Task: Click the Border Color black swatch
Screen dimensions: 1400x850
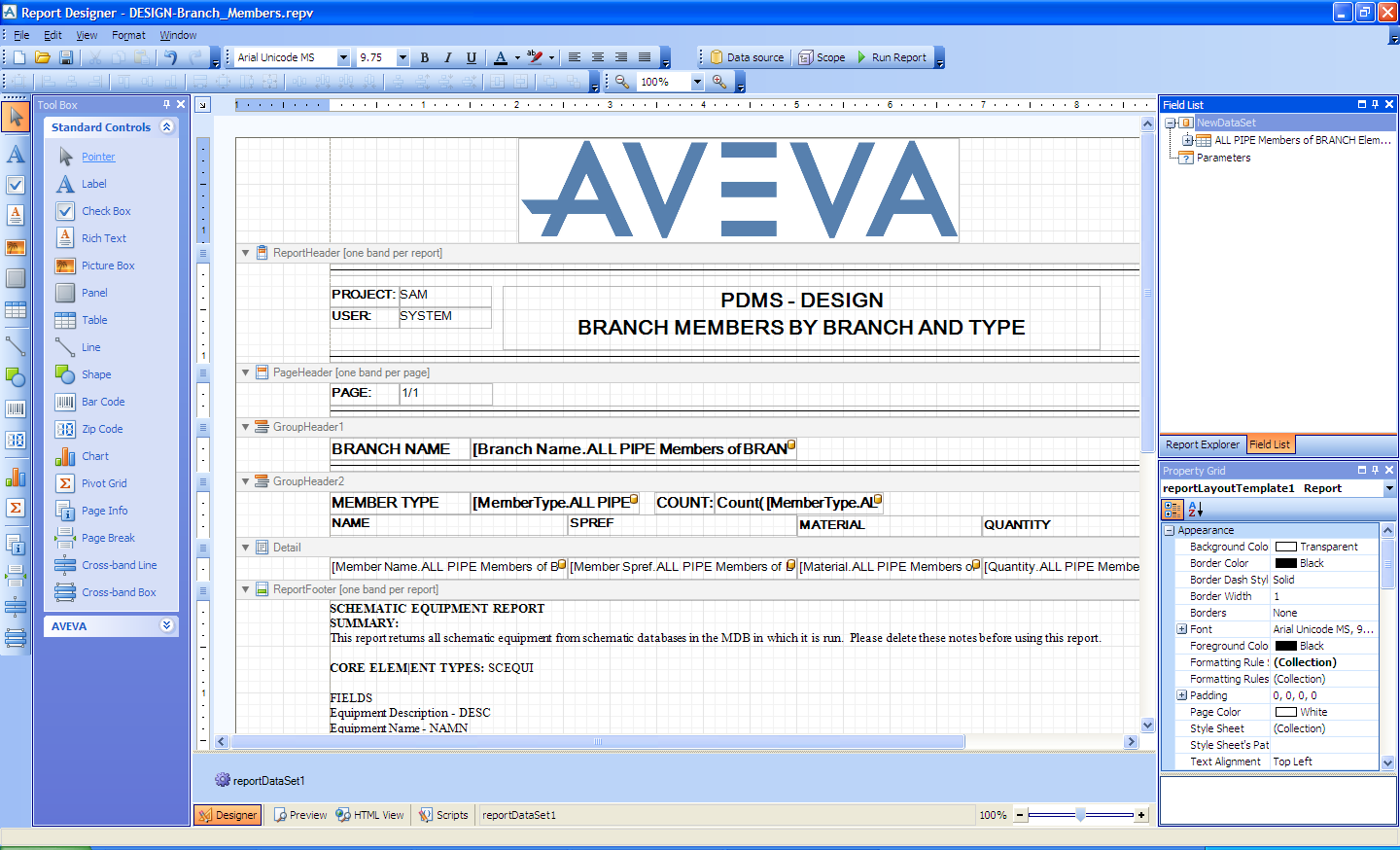Action: point(1285,563)
